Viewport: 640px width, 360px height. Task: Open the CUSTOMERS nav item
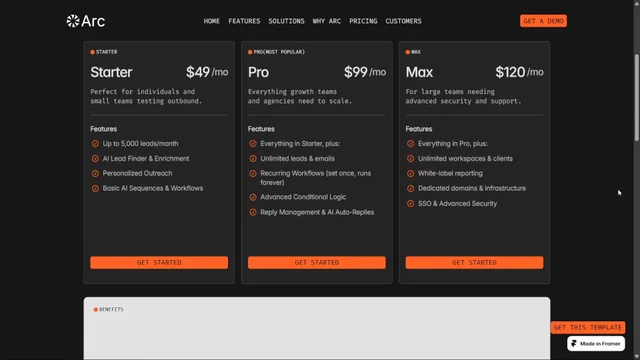pyautogui.click(x=403, y=21)
